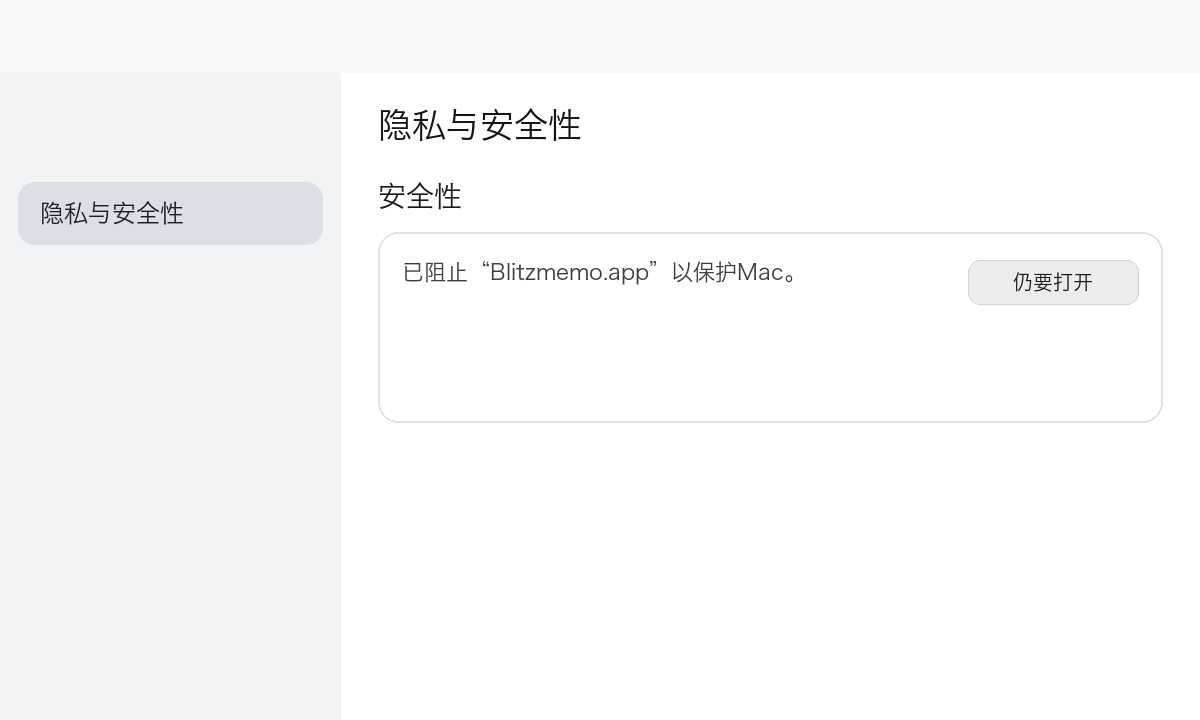This screenshot has height=720, width=1200.
Task: Click the Privacy & Security sidebar button
Action: [170, 213]
